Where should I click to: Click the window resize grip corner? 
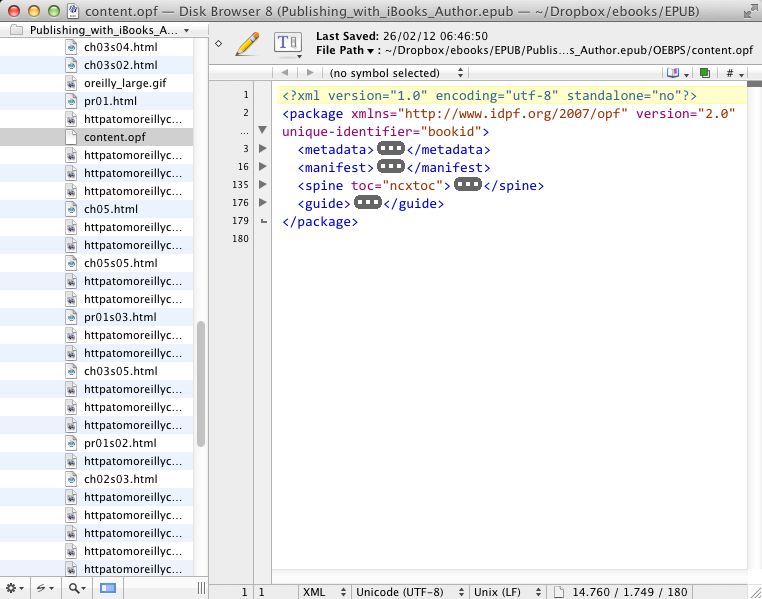pyautogui.click(x=756, y=592)
